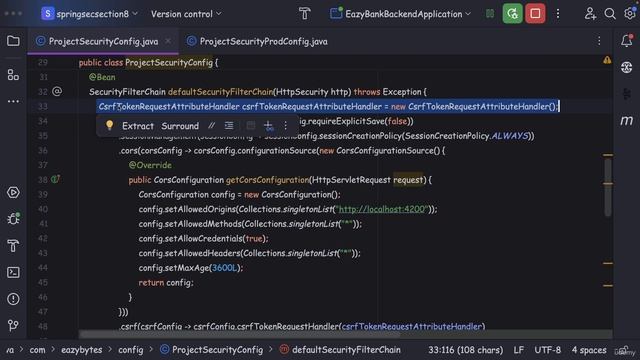This screenshot has width=640, height=360.
Task: Click line number 40 in the gutter
Action: point(42,209)
